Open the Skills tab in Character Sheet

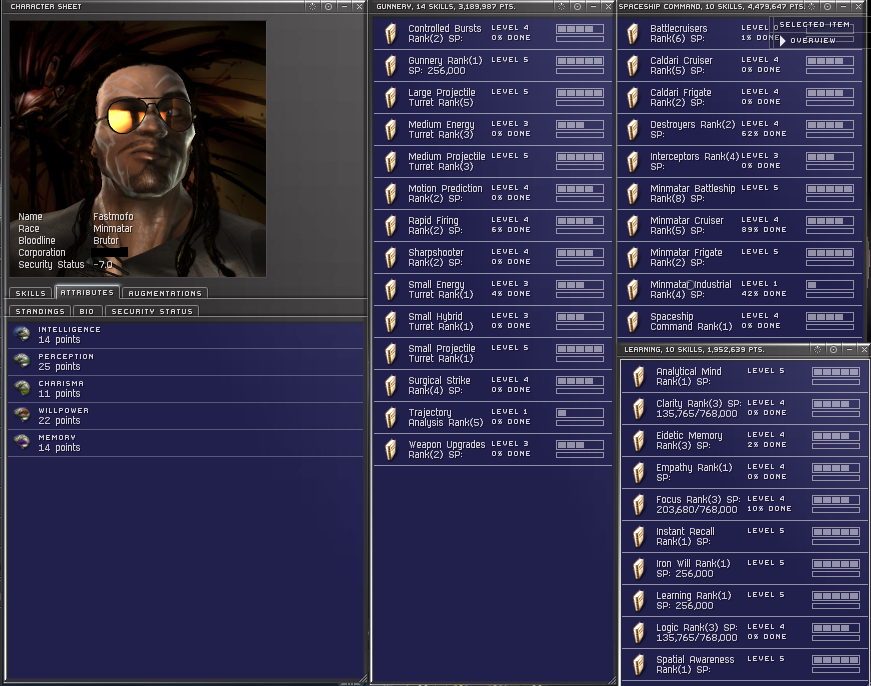coord(31,293)
